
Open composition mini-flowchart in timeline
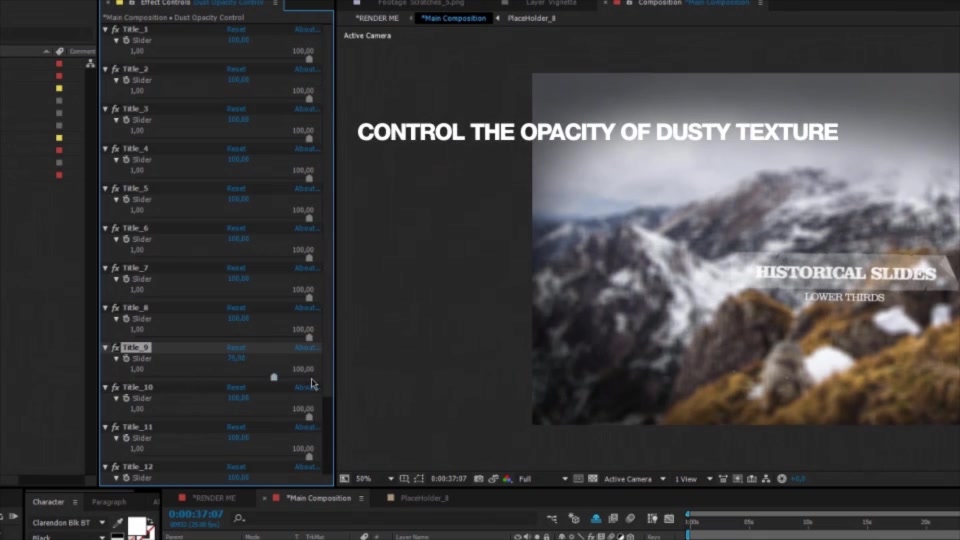coord(552,519)
